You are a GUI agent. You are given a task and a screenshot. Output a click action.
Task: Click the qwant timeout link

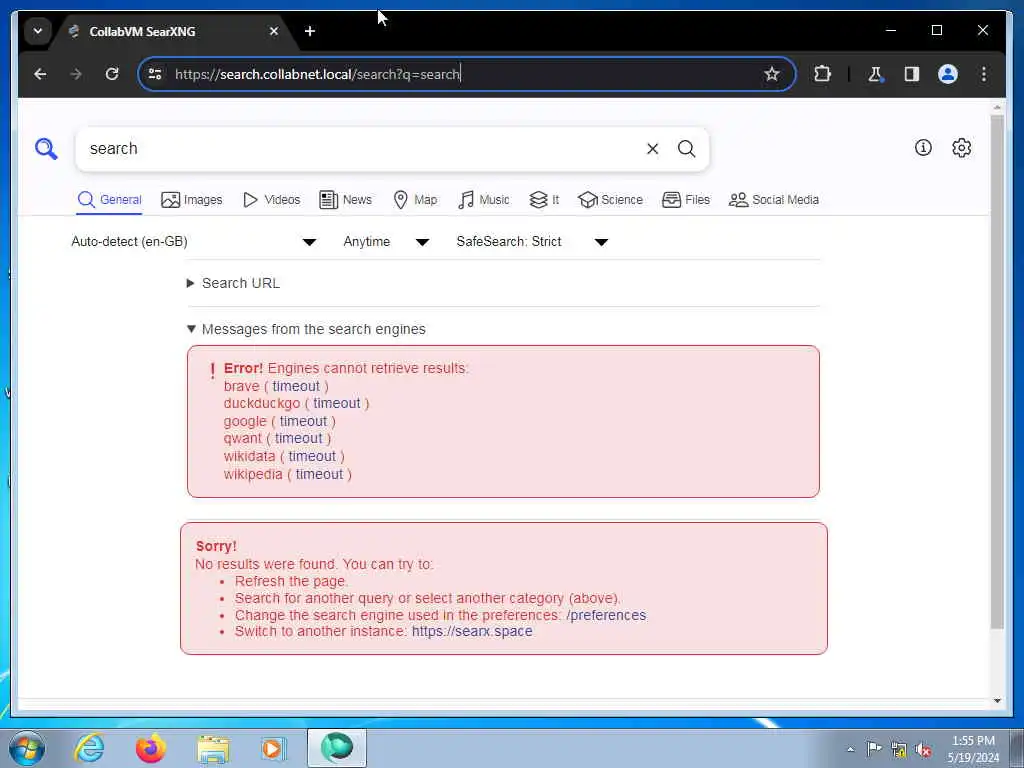[298, 438]
